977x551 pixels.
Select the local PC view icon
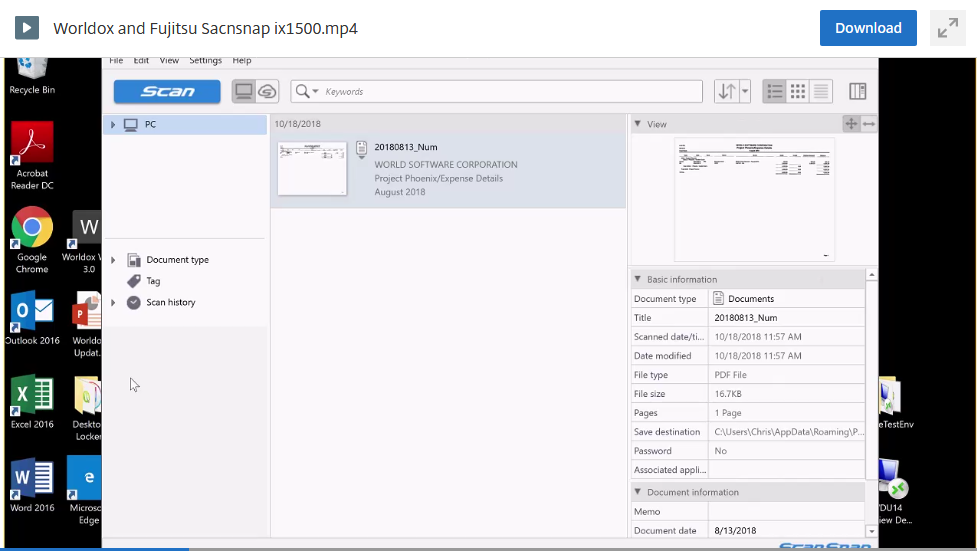[244, 92]
